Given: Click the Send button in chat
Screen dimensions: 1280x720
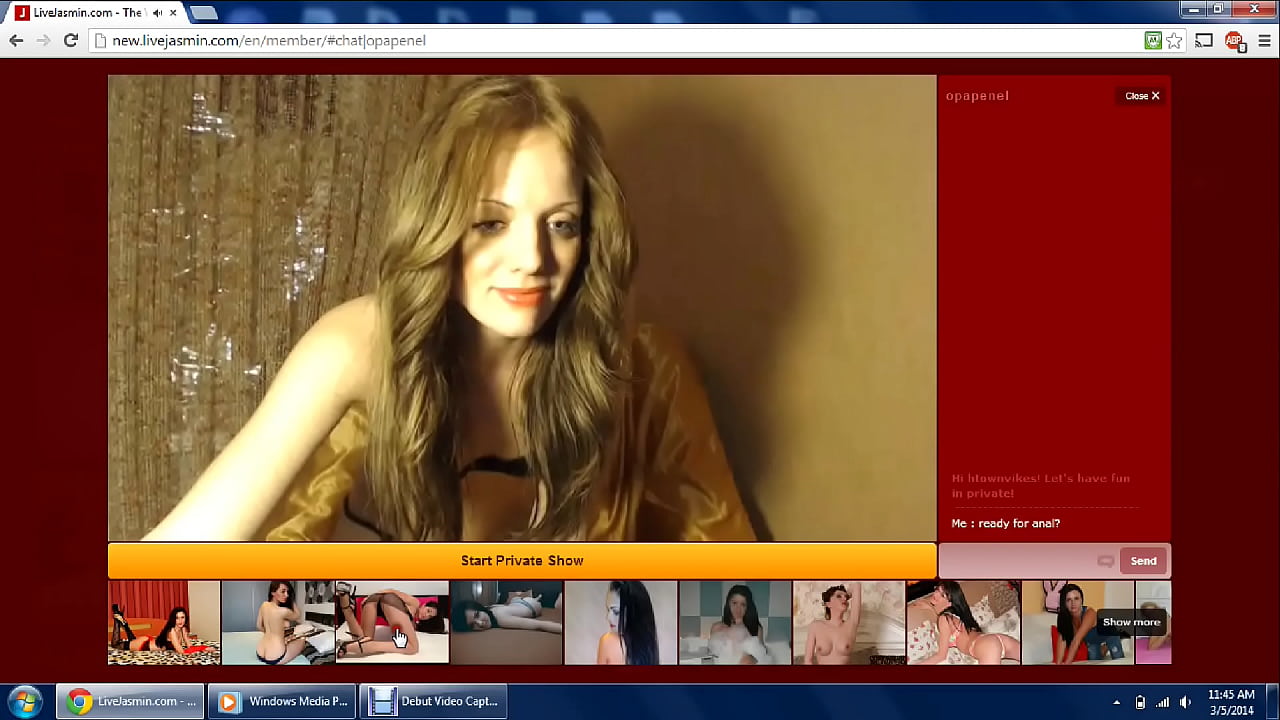Looking at the screenshot, I should coord(1143,561).
